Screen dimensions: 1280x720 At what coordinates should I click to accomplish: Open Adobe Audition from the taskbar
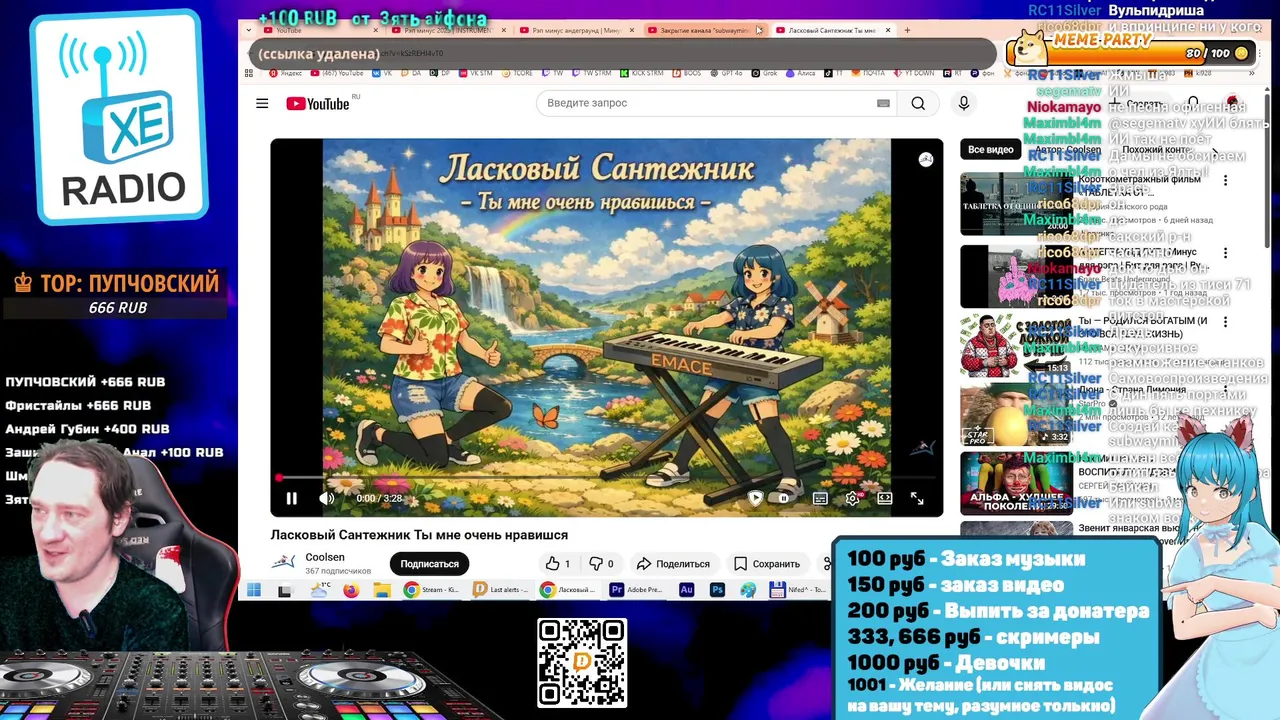coord(686,590)
